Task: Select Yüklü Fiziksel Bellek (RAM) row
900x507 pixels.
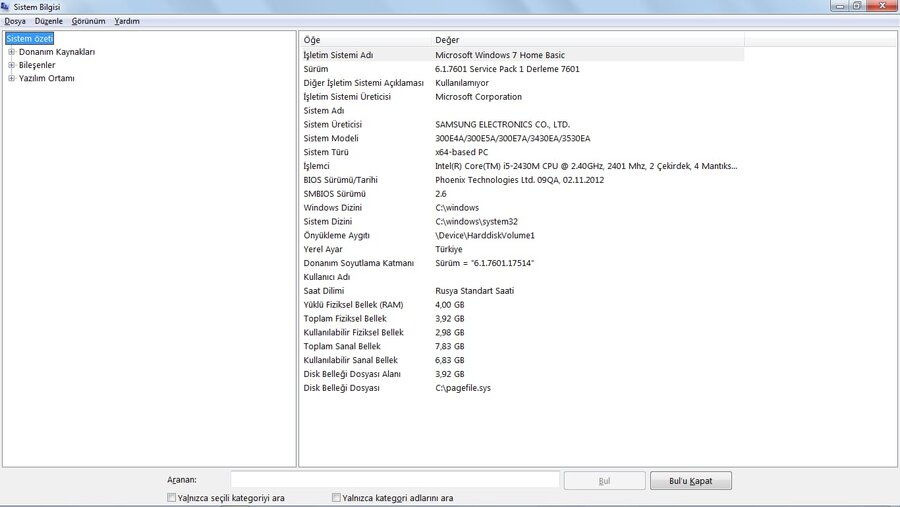Action: coord(522,304)
